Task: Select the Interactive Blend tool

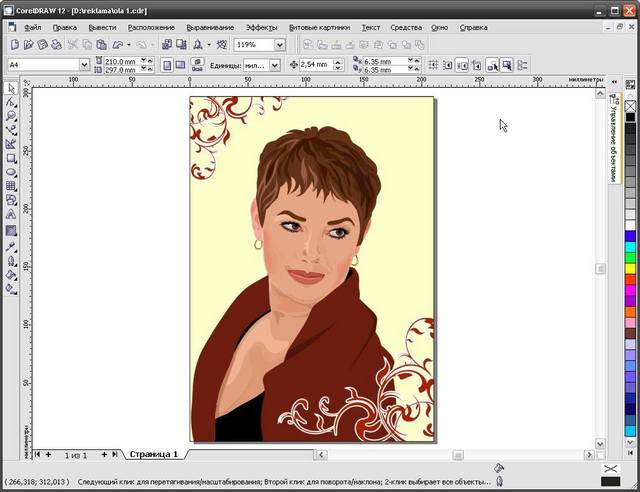Action: (11, 231)
